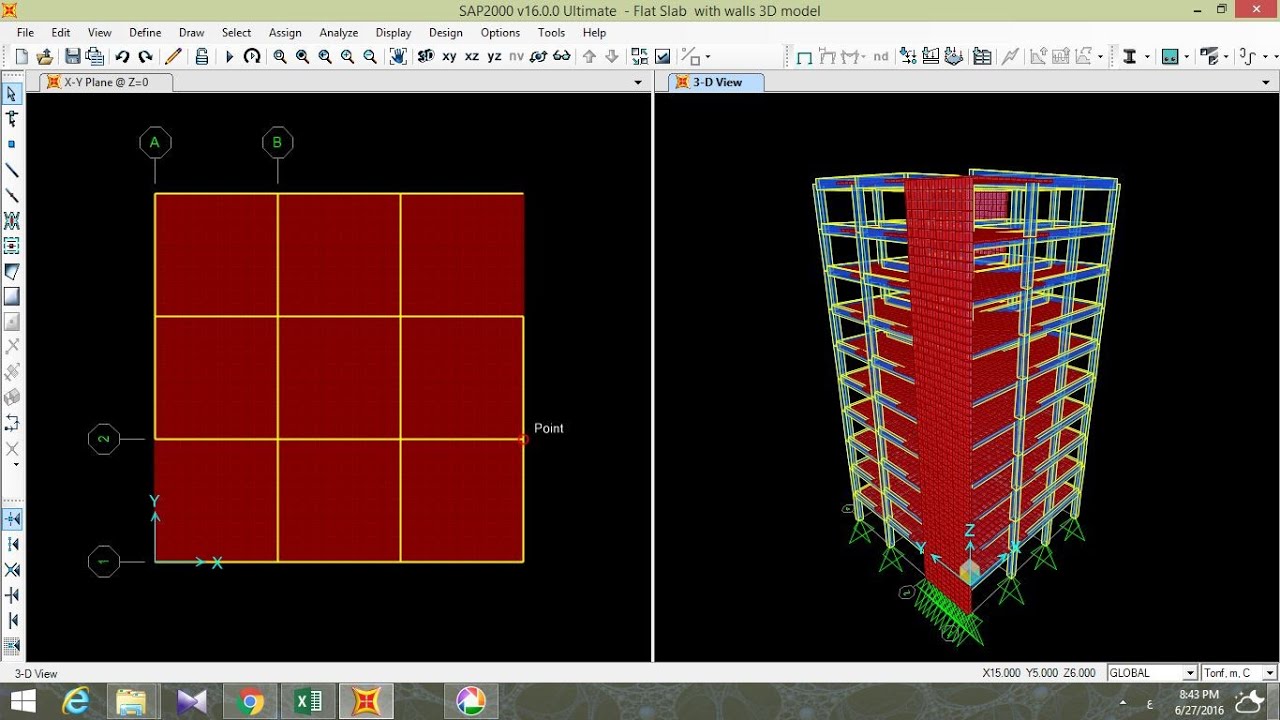Click the Draw Rectangular Area sidebar tool
The height and width of the screenshot is (720, 1280).
point(12,296)
